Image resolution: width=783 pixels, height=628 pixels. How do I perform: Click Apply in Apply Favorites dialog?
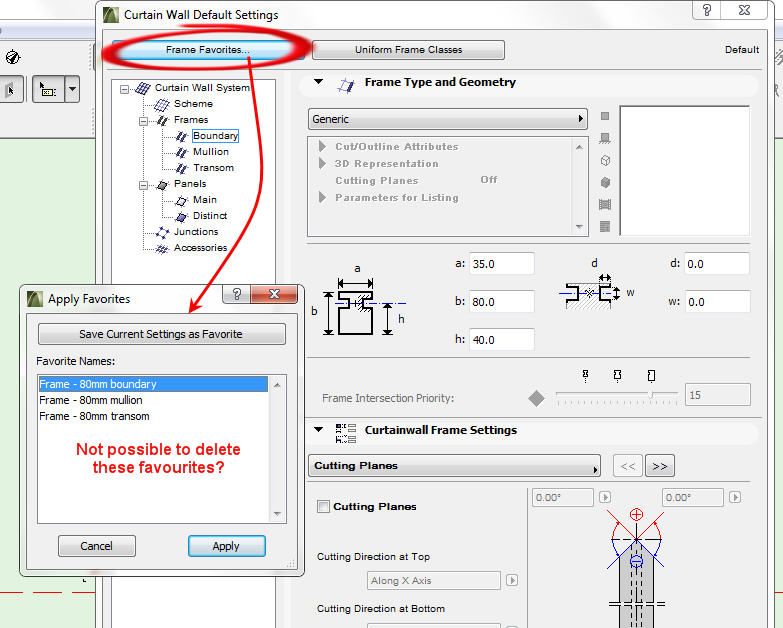pyautogui.click(x=226, y=546)
